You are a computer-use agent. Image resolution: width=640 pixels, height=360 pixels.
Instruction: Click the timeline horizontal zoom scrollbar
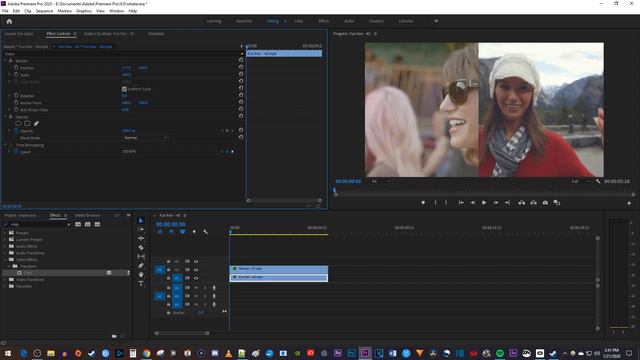(x=182, y=333)
